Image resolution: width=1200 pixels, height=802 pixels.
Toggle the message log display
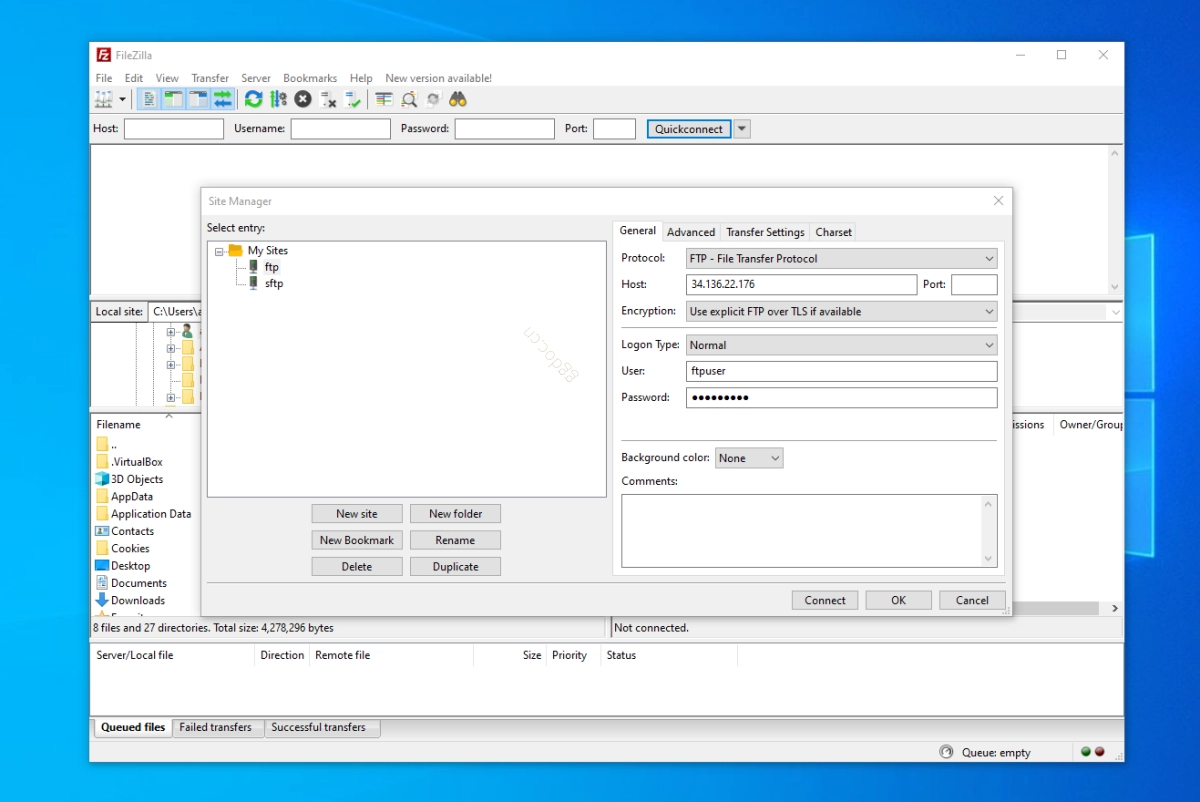(x=148, y=99)
